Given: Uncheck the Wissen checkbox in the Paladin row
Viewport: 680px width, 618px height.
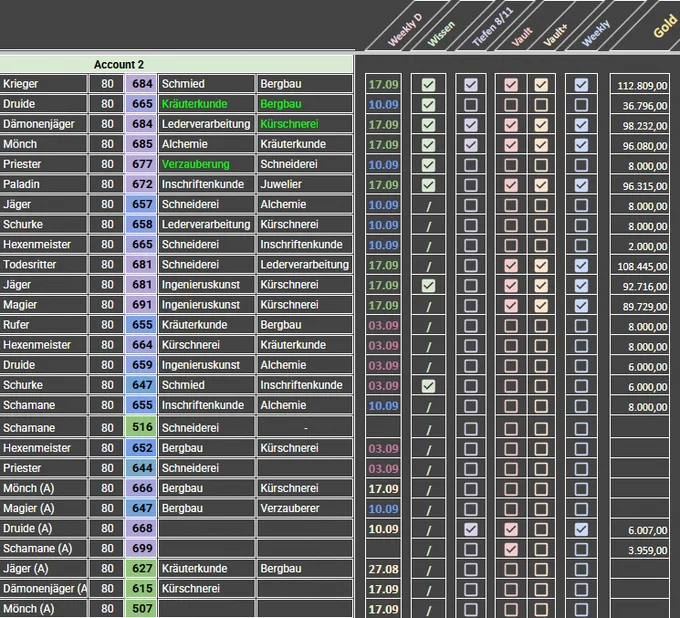Looking at the screenshot, I should click(428, 185).
